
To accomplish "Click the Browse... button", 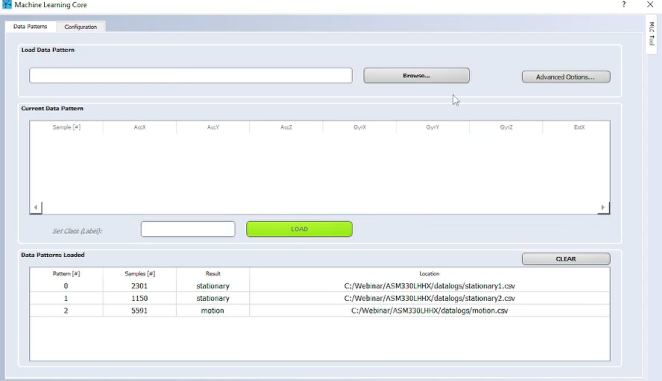I will pyautogui.click(x=416, y=76).
